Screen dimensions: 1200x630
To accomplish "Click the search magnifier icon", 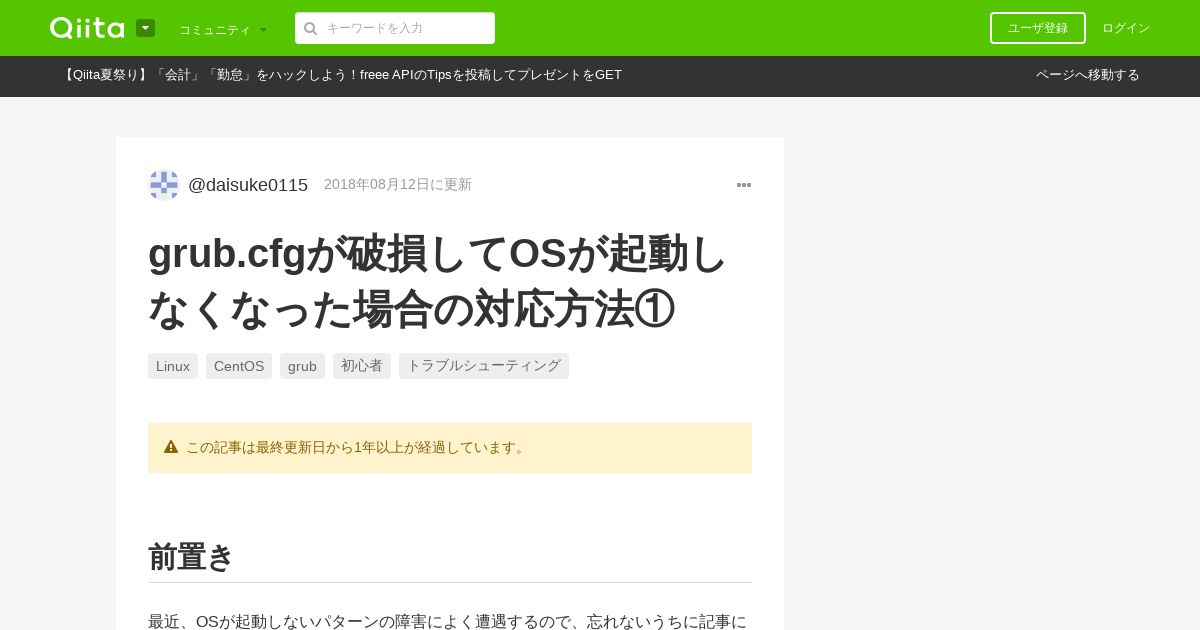I will pyautogui.click(x=311, y=28).
